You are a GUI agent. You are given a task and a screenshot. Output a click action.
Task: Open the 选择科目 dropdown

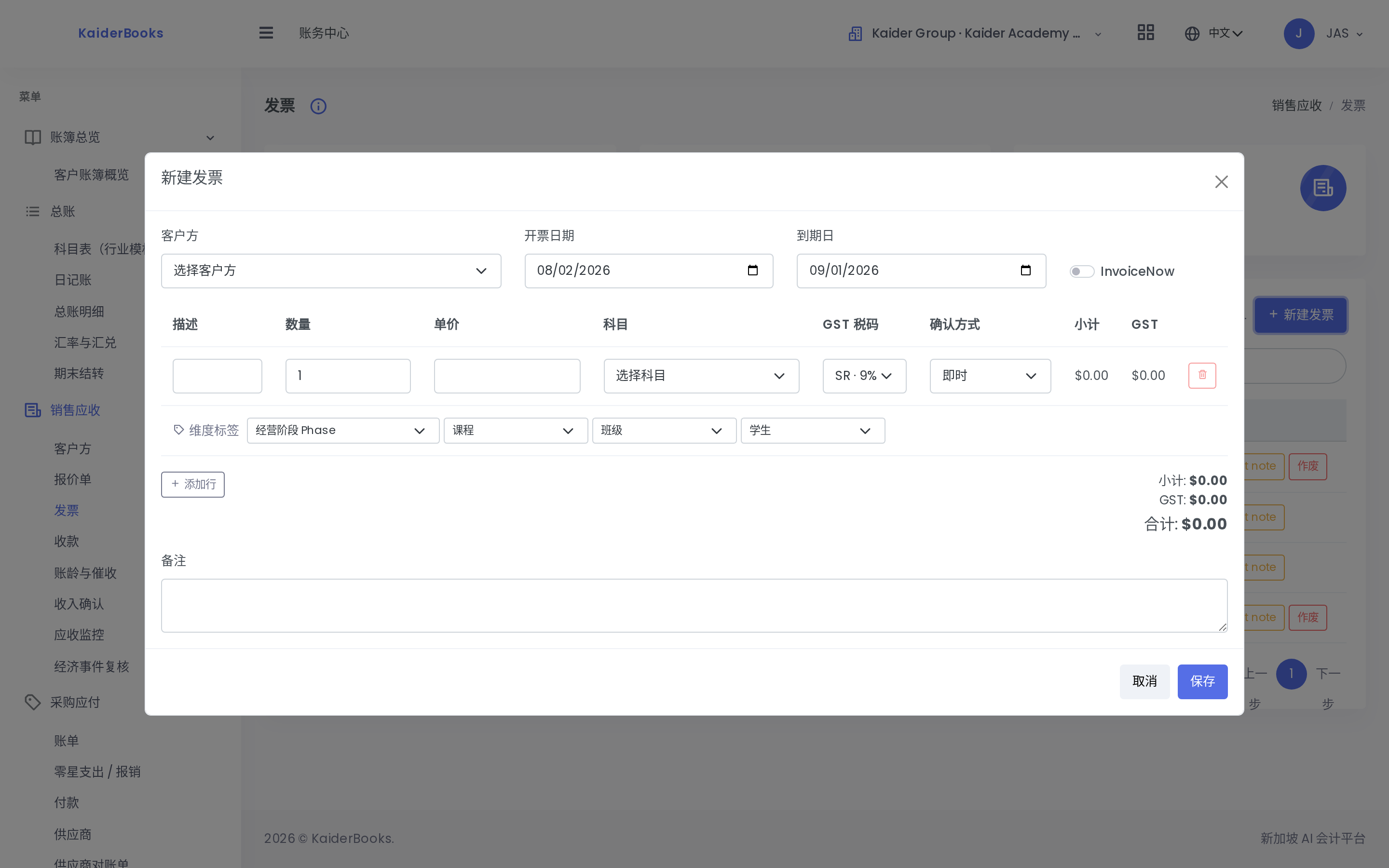(x=701, y=376)
